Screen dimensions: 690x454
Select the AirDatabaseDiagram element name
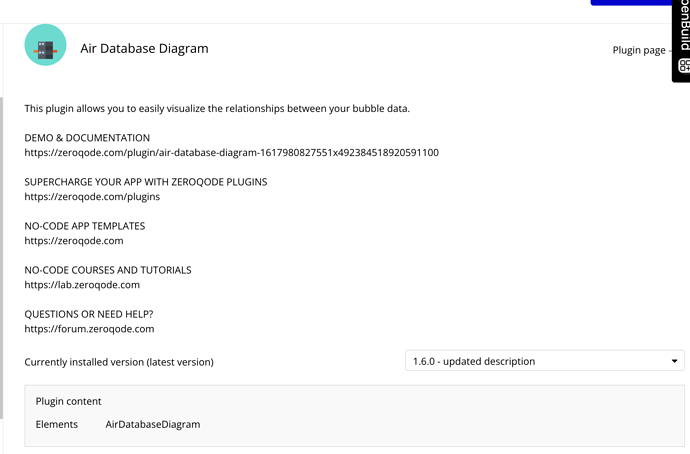pos(153,424)
